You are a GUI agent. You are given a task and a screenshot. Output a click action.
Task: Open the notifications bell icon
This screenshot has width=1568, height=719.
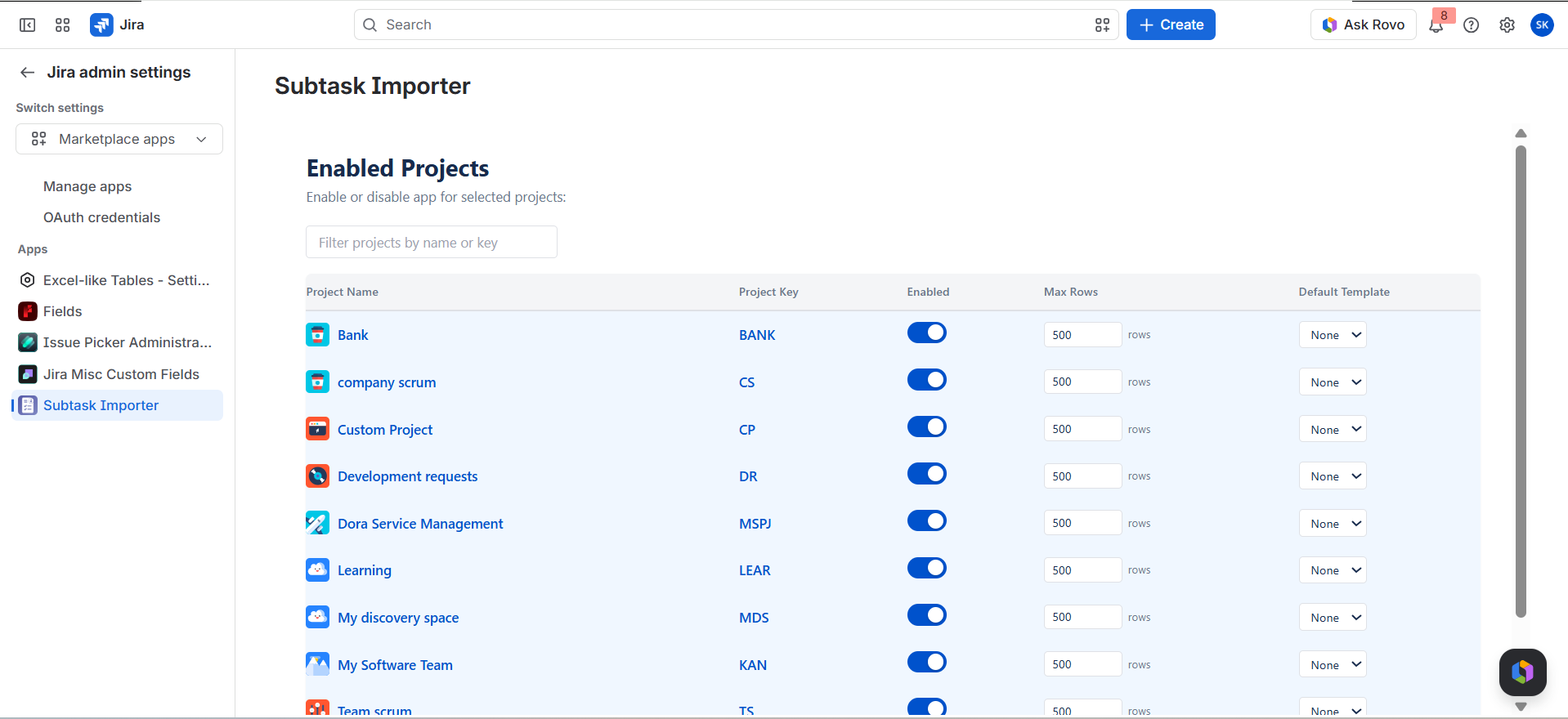click(x=1436, y=25)
